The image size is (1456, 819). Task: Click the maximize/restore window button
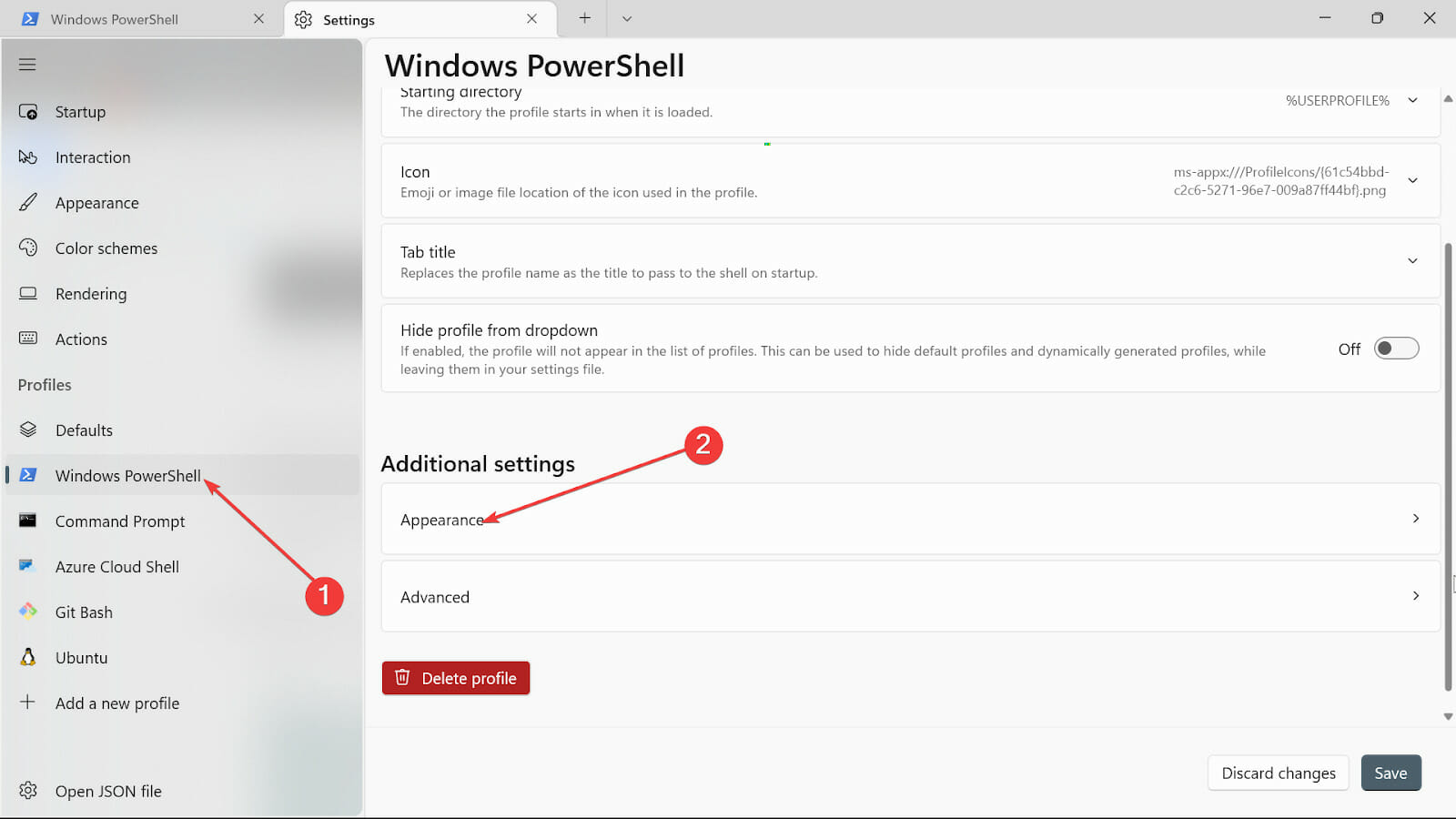(1377, 18)
